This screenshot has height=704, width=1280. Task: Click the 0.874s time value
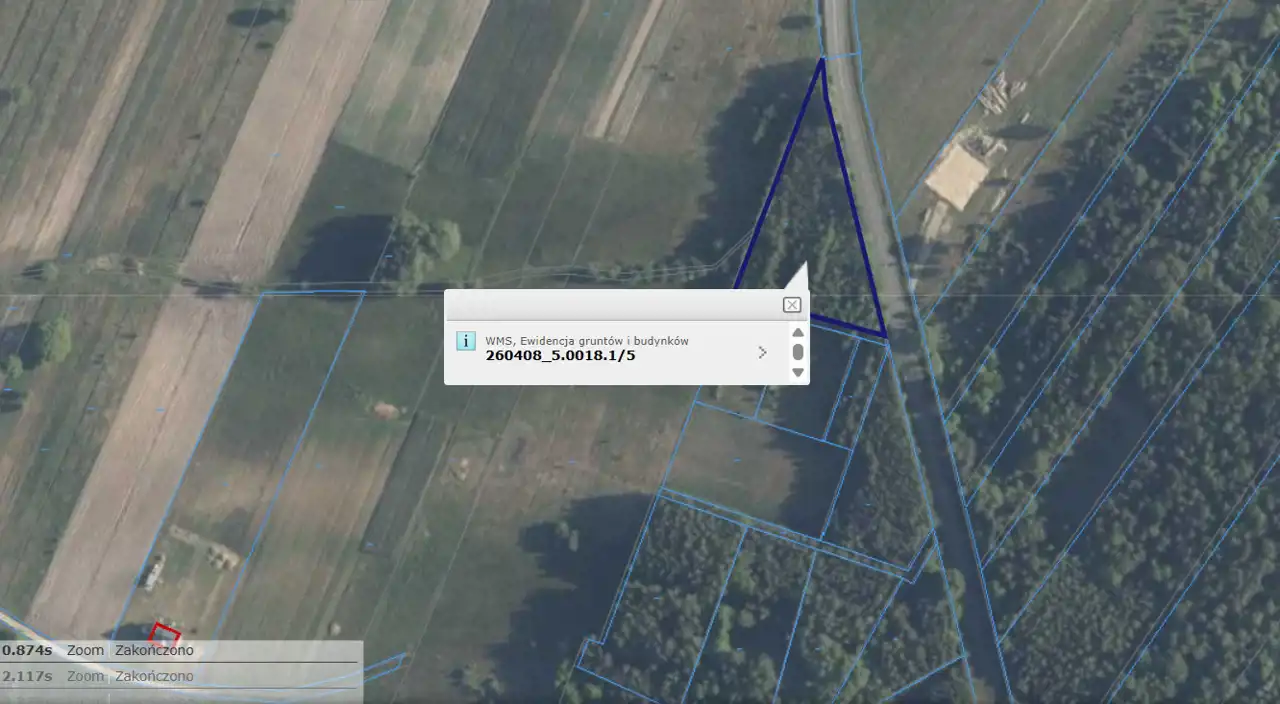click(x=27, y=650)
